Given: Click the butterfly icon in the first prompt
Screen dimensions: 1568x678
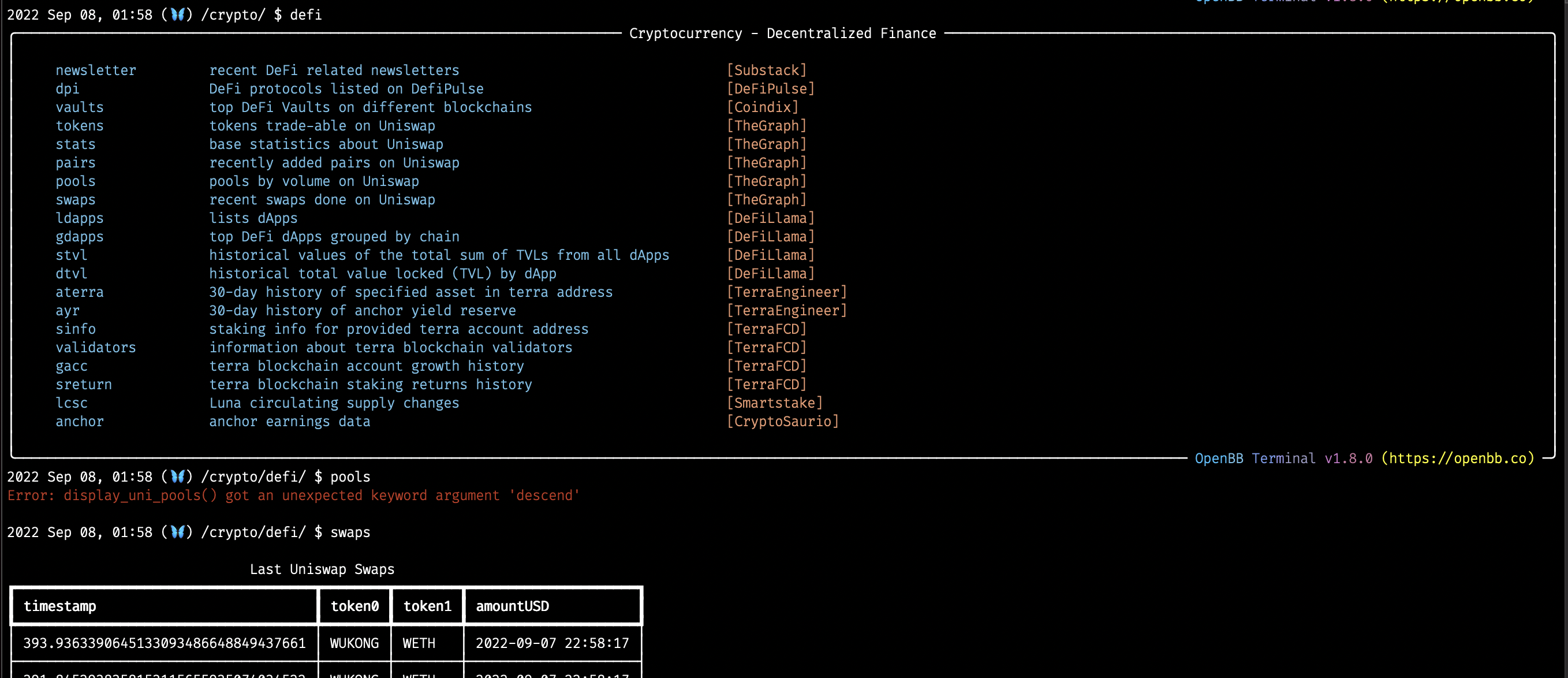Looking at the screenshot, I should [177, 14].
